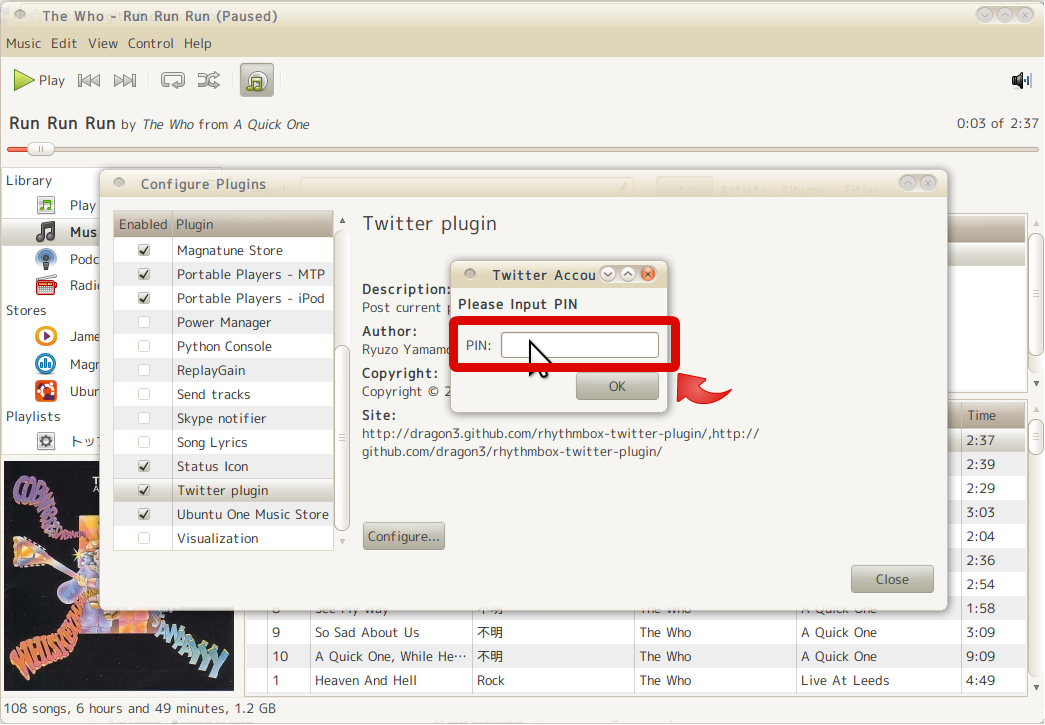Select track 'A Quick One, While He…'
This screenshot has width=1045, height=725.
(x=391, y=656)
